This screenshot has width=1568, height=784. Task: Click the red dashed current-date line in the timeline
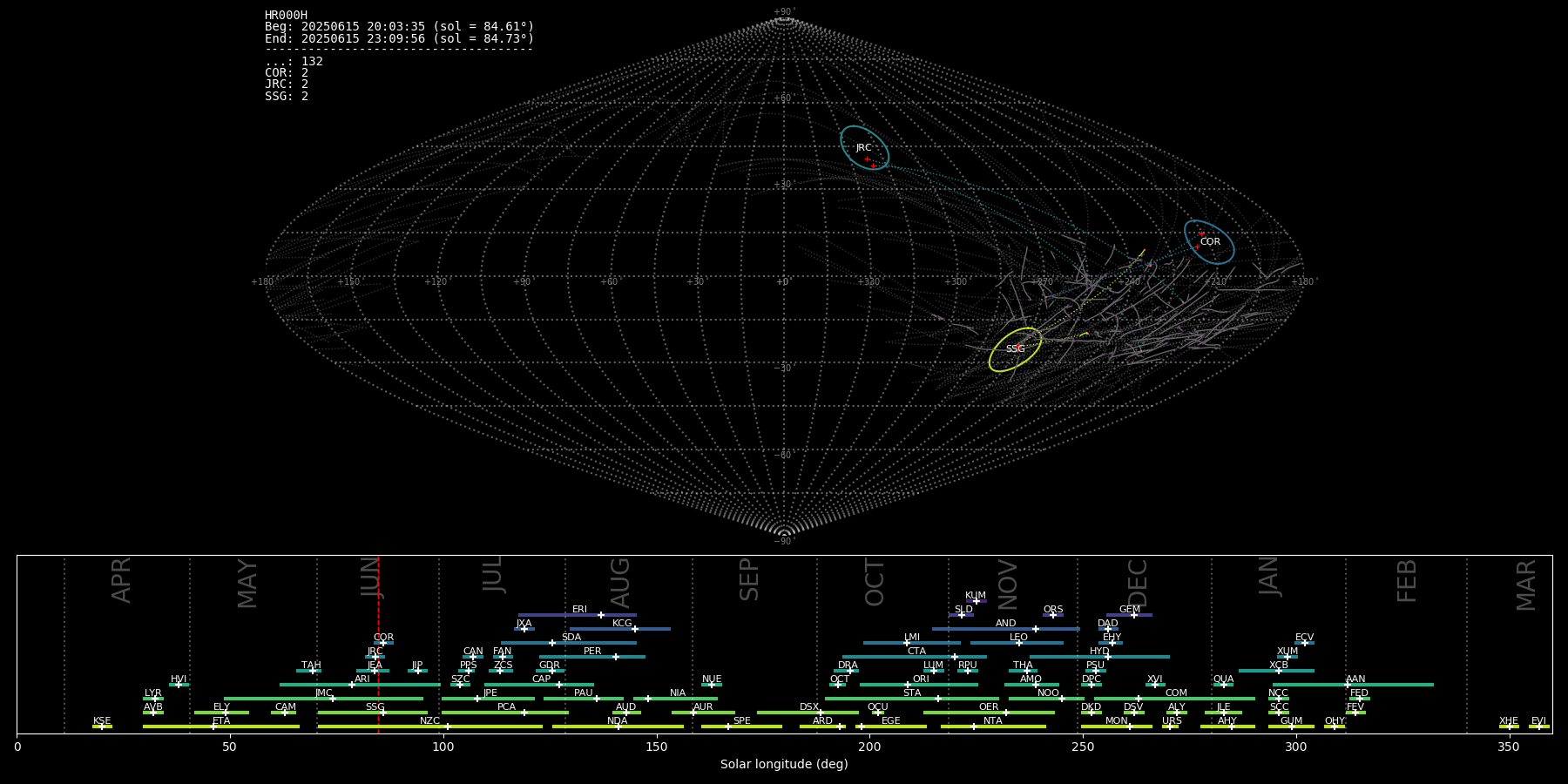click(x=378, y=645)
